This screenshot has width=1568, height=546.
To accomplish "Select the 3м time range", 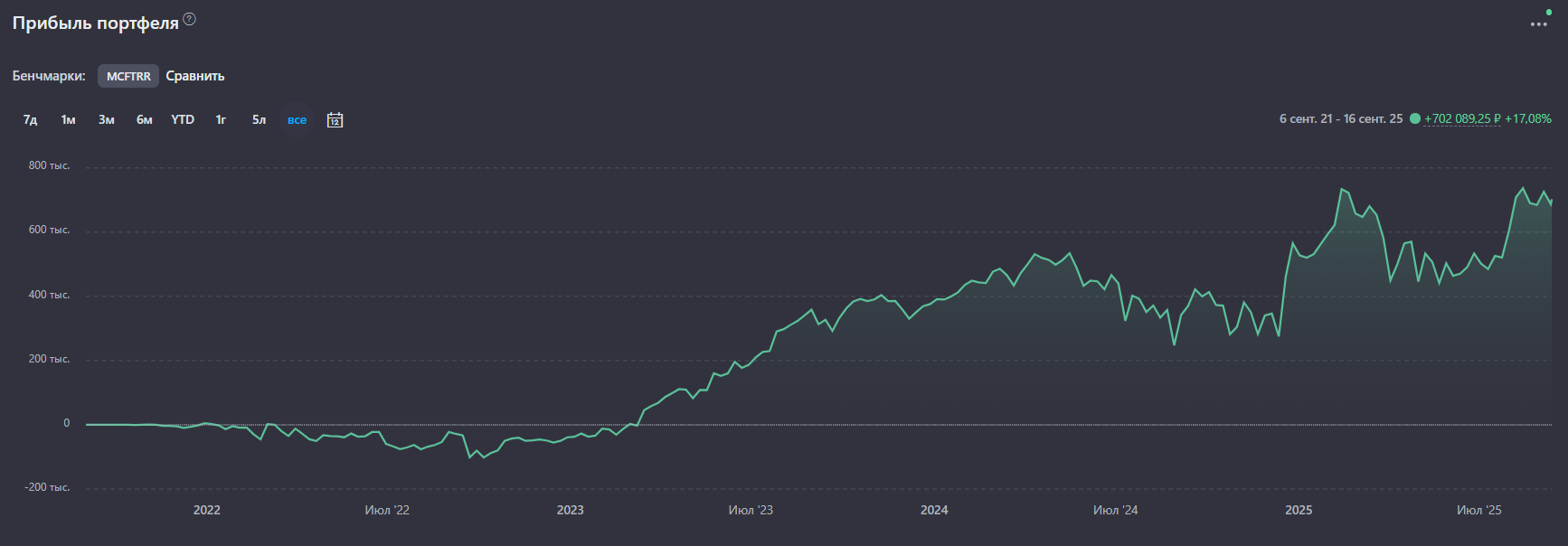I will tap(106, 119).
